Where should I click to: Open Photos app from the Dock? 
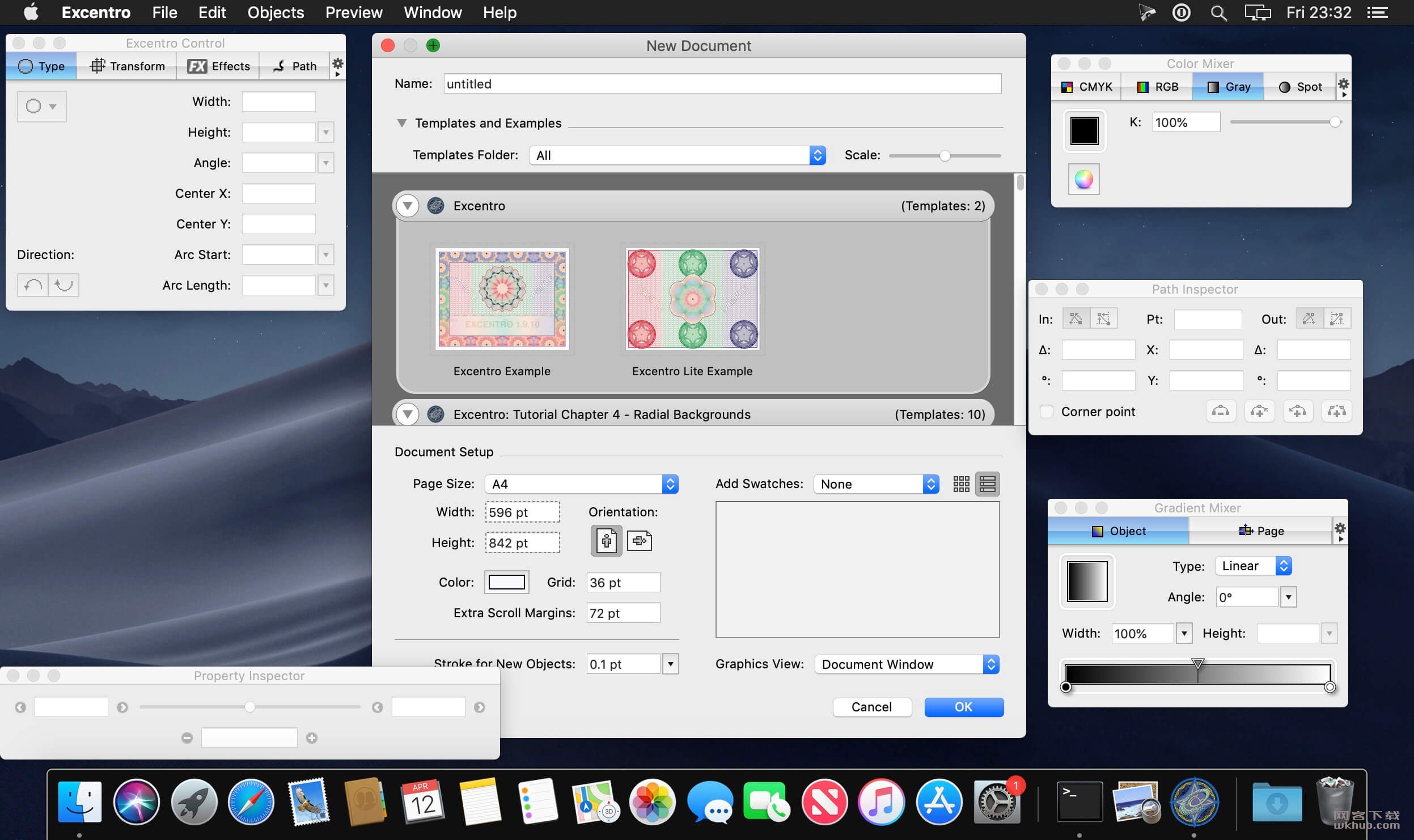coord(652,802)
